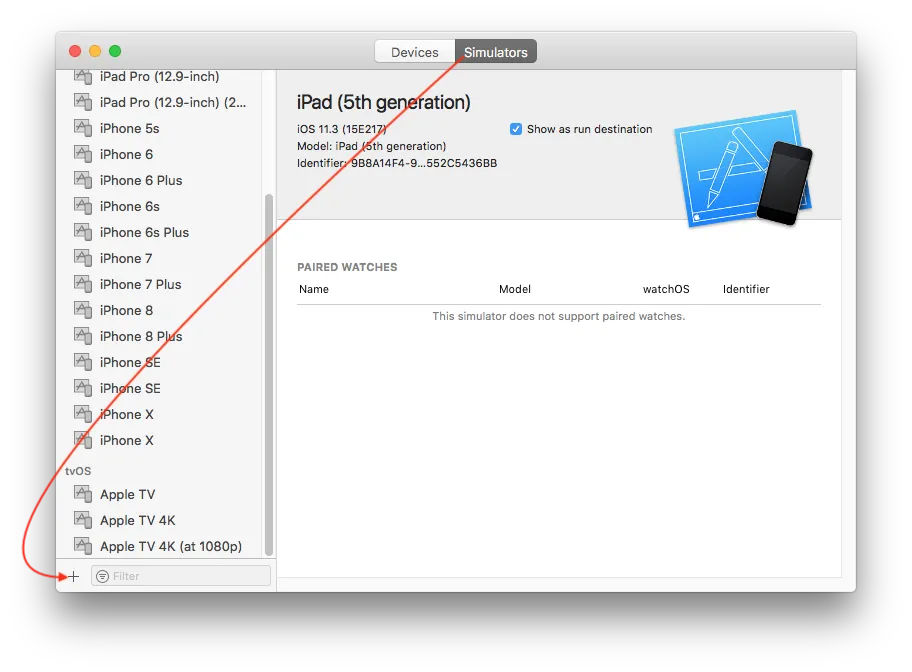Click the tvOS section header
The image size is (912, 672).
click(x=78, y=471)
